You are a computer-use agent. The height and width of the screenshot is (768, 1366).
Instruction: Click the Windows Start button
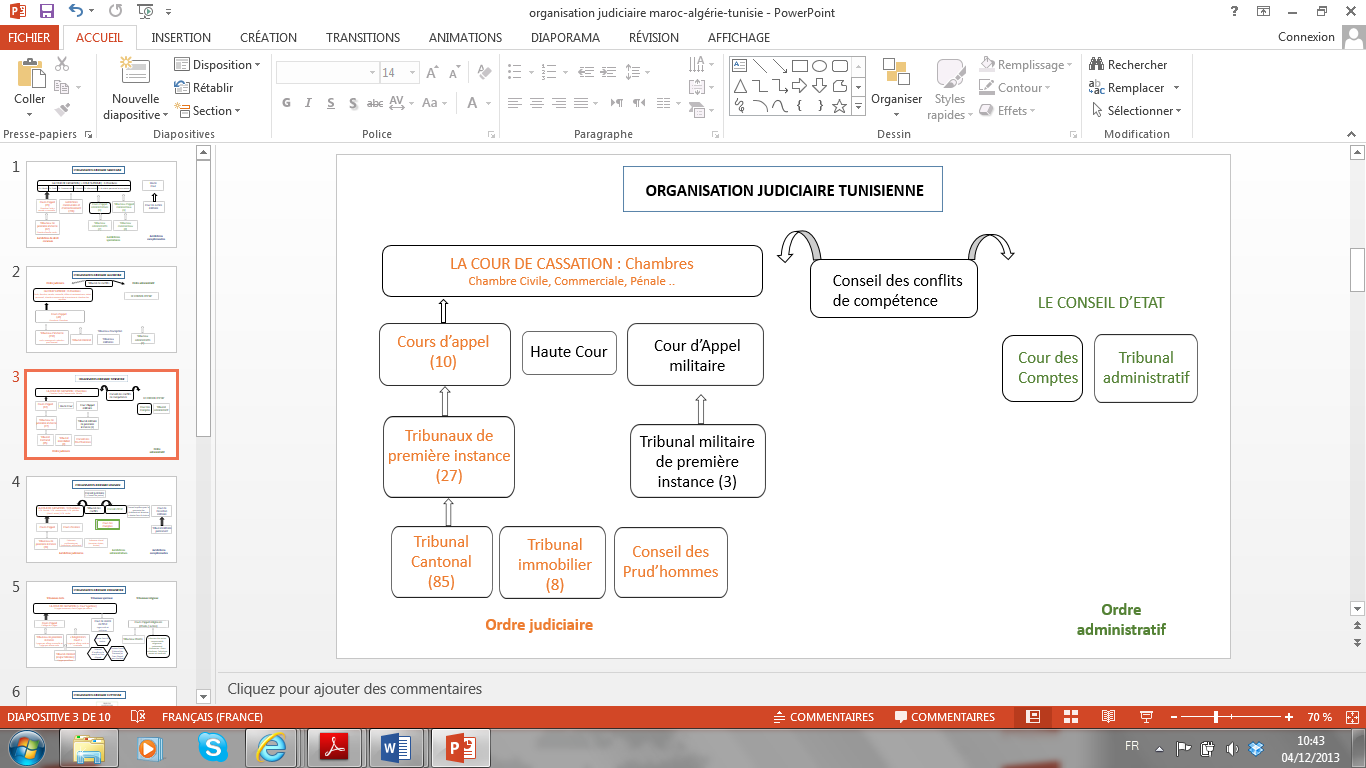point(27,747)
